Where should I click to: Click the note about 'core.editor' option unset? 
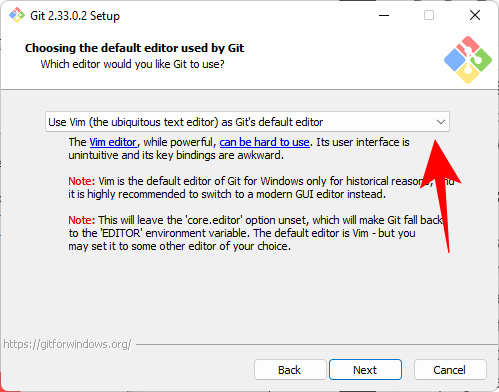256,233
